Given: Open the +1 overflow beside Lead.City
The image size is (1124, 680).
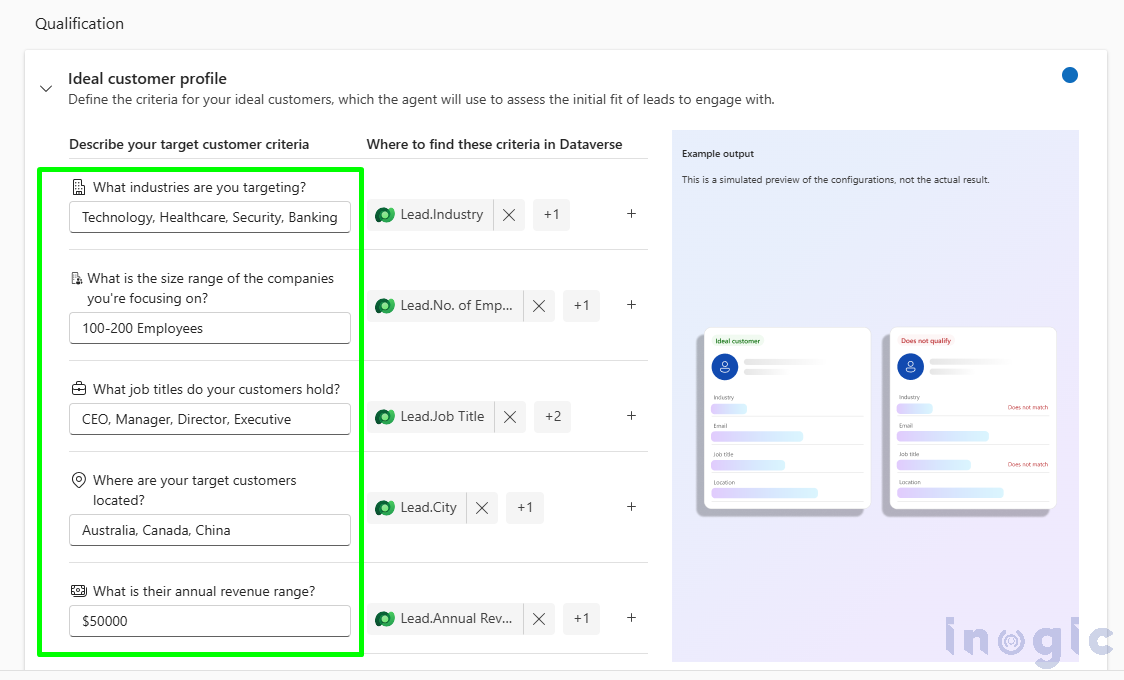Looking at the screenshot, I should (x=525, y=508).
